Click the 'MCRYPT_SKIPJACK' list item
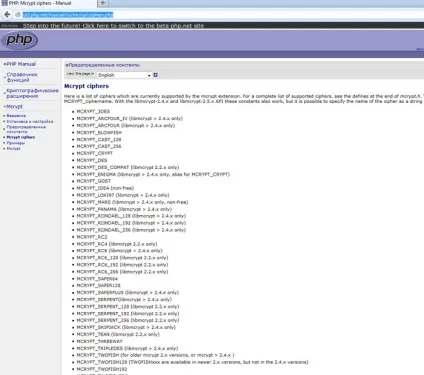Image resolution: width=424 pixels, height=375 pixels. tap(126, 327)
